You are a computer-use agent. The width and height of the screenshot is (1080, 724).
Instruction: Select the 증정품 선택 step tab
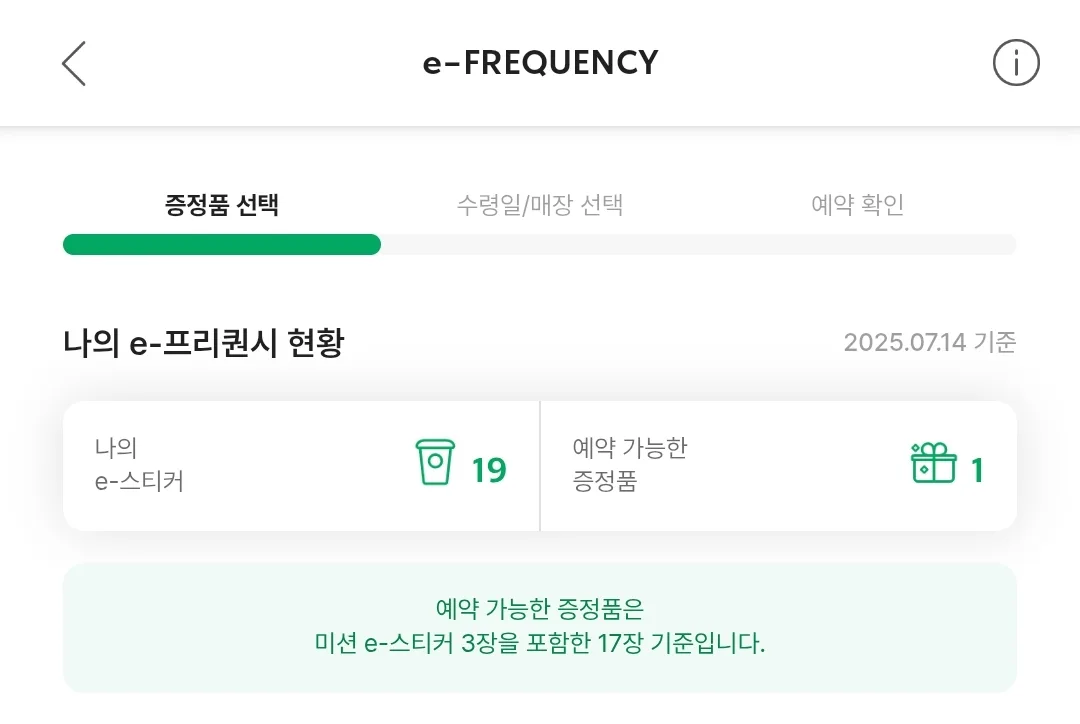[222, 205]
